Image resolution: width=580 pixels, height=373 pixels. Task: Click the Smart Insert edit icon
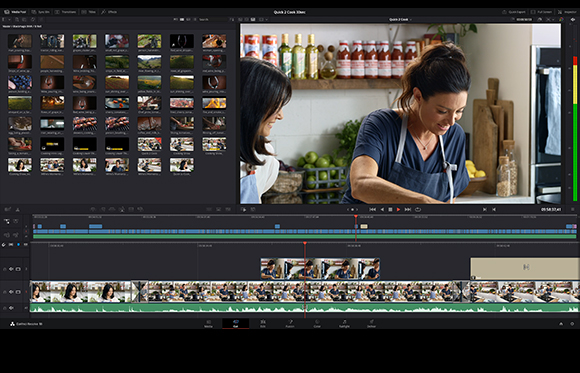[93, 209]
